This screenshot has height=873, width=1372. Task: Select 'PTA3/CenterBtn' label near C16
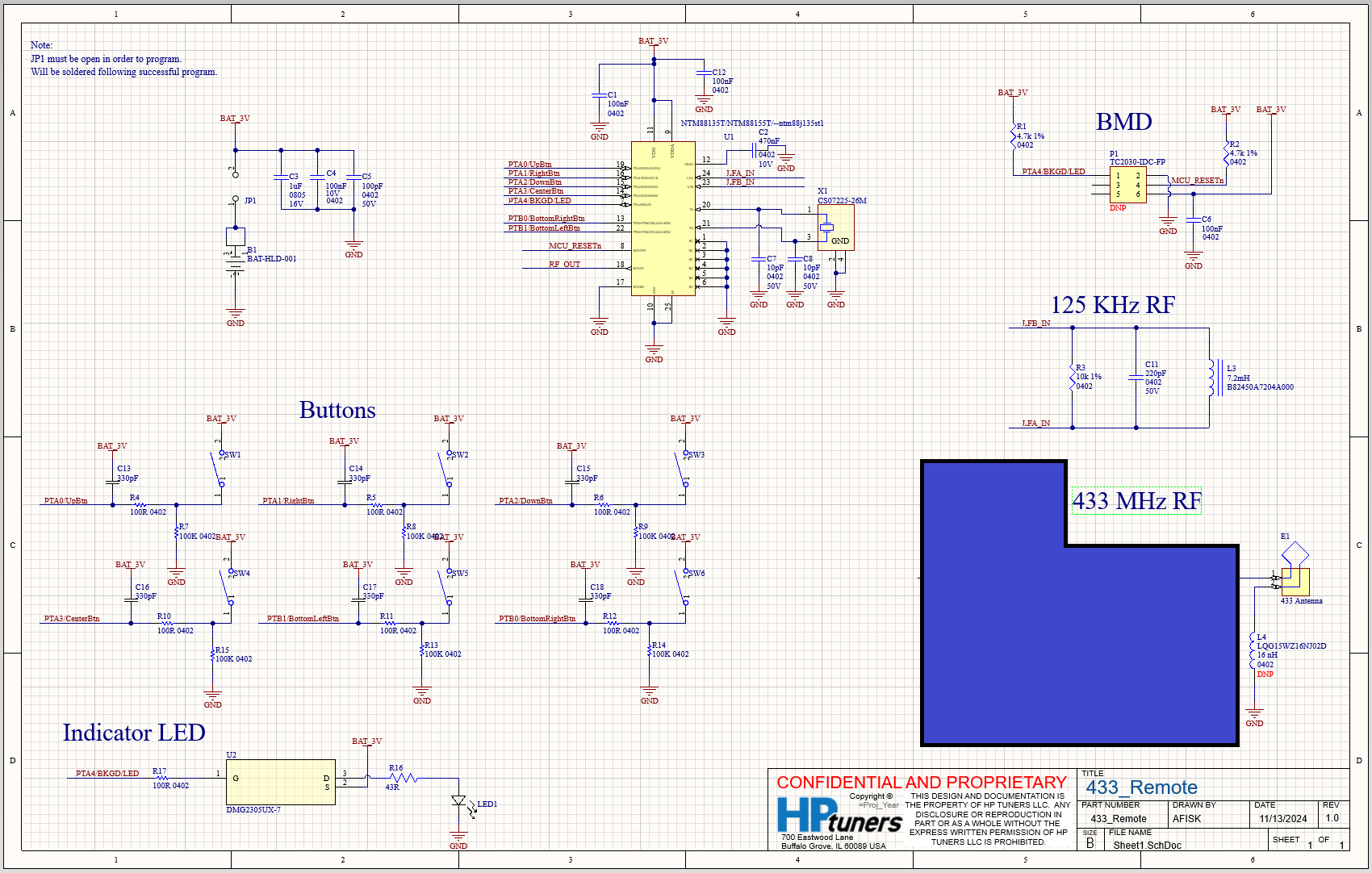click(72, 619)
